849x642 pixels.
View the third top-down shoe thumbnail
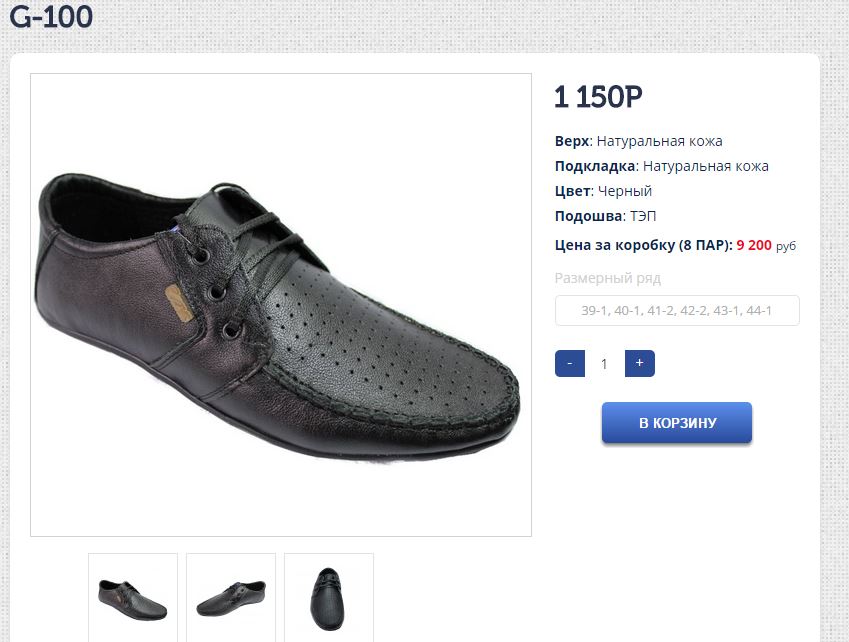(x=329, y=597)
